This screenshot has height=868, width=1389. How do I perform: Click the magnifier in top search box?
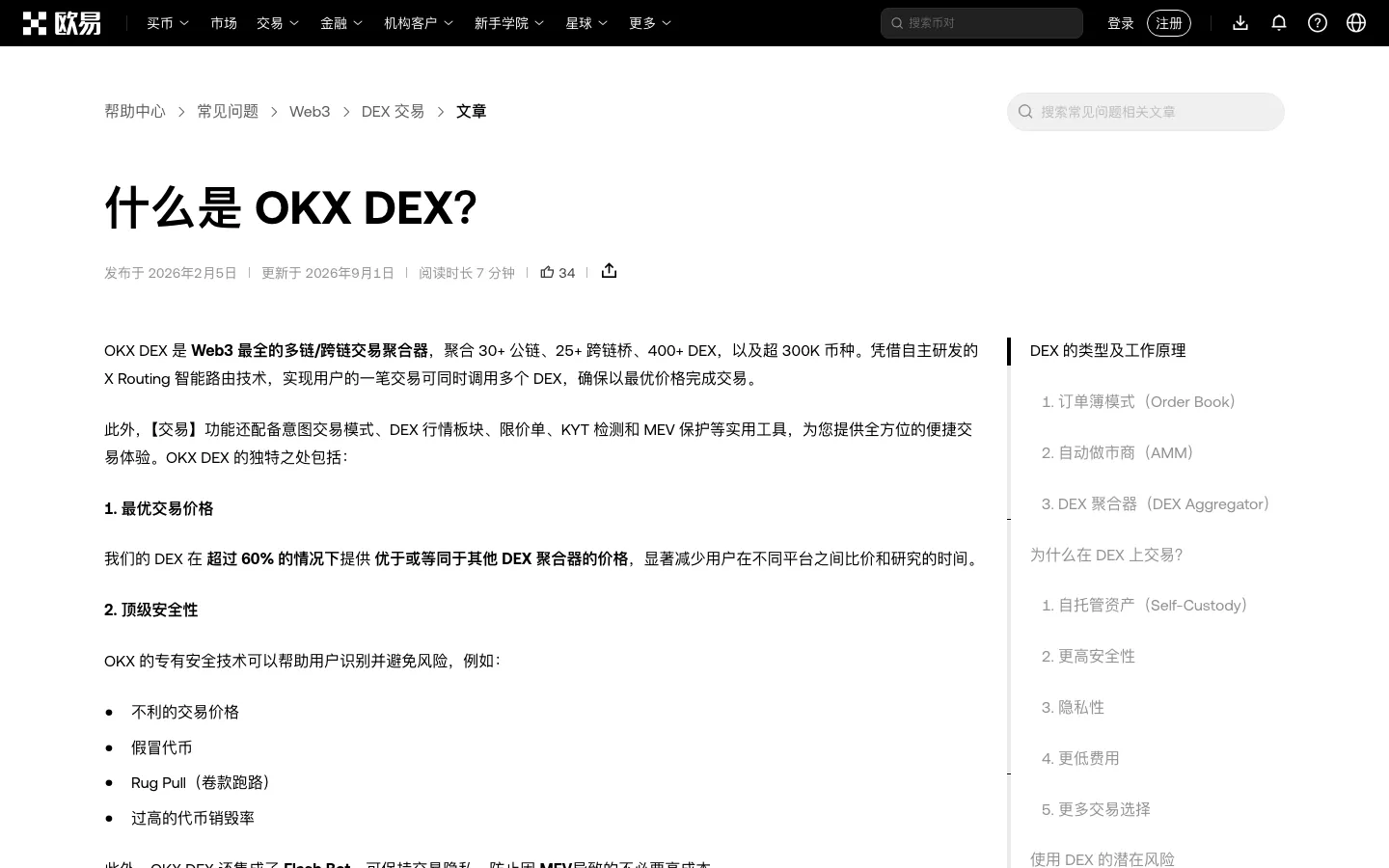[x=897, y=23]
